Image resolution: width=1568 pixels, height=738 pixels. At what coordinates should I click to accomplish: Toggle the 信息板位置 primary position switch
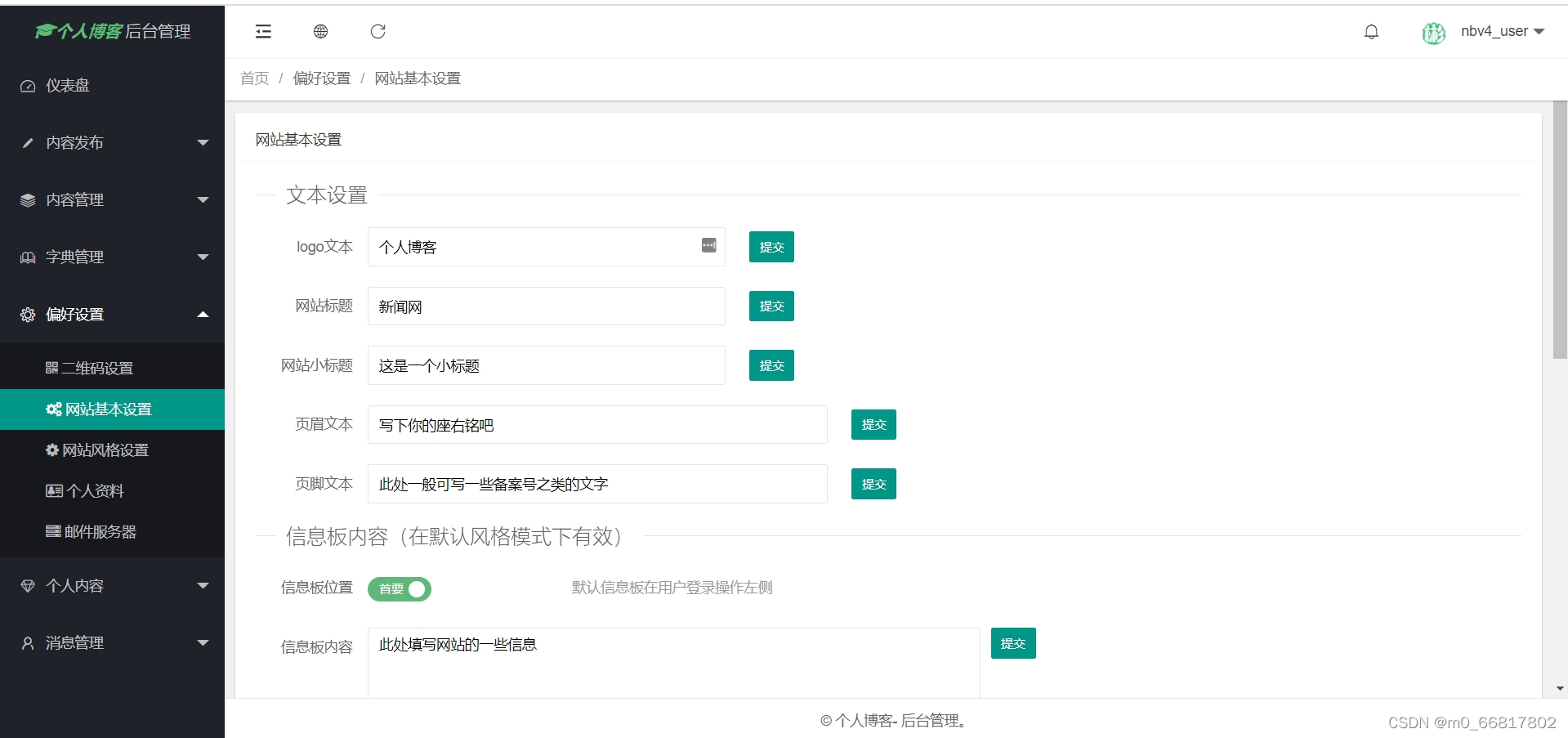tap(400, 588)
